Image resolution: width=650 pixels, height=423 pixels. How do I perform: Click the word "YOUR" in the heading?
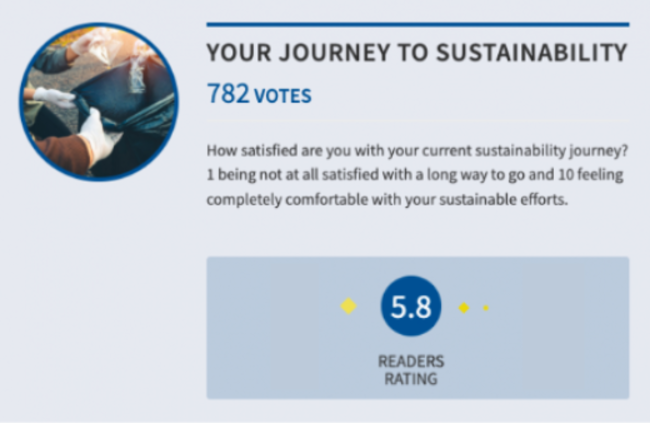[235, 53]
